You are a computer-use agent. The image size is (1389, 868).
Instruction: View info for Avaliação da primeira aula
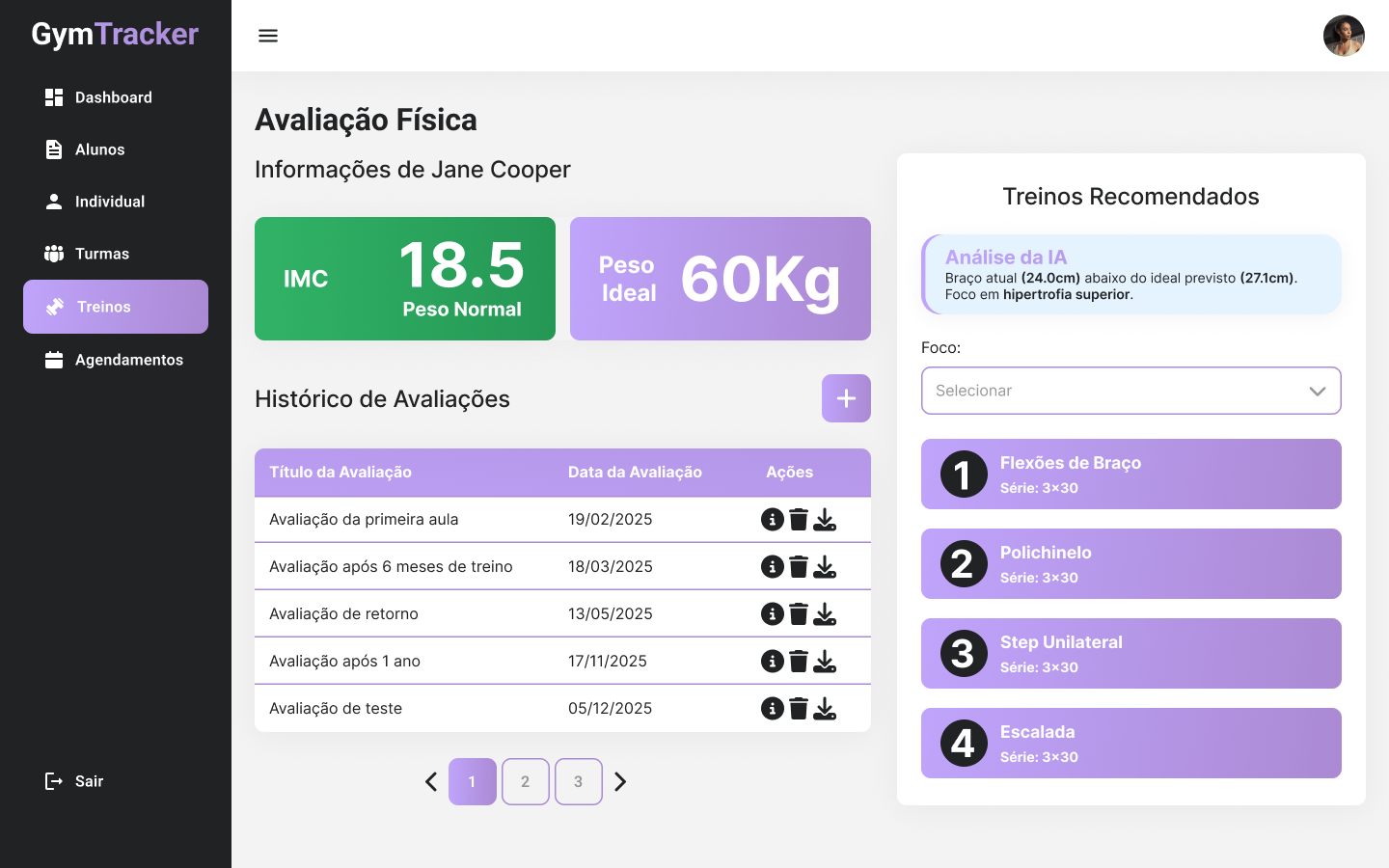click(x=772, y=520)
